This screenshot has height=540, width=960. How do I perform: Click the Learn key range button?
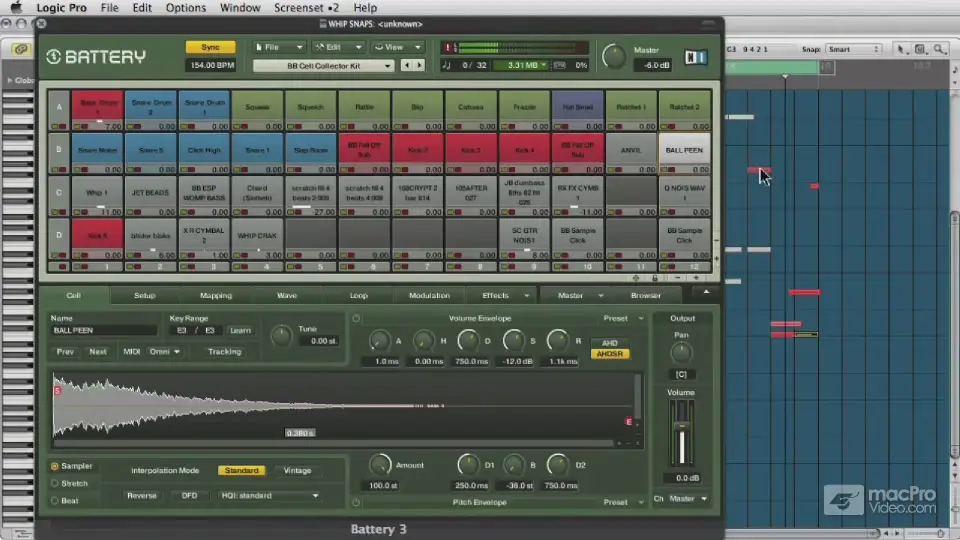coord(240,331)
